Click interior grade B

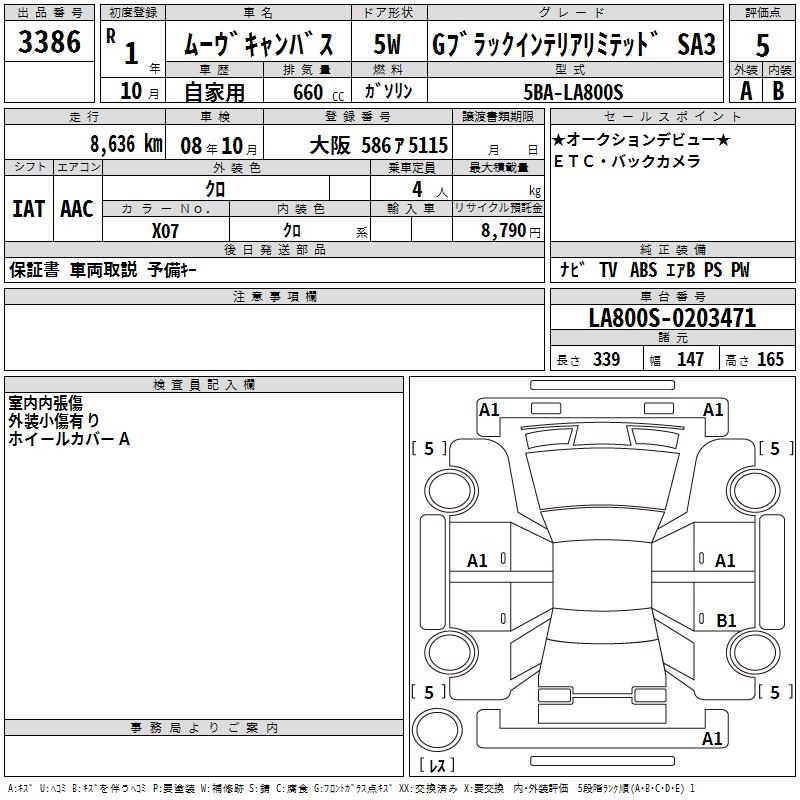(778, 91)
